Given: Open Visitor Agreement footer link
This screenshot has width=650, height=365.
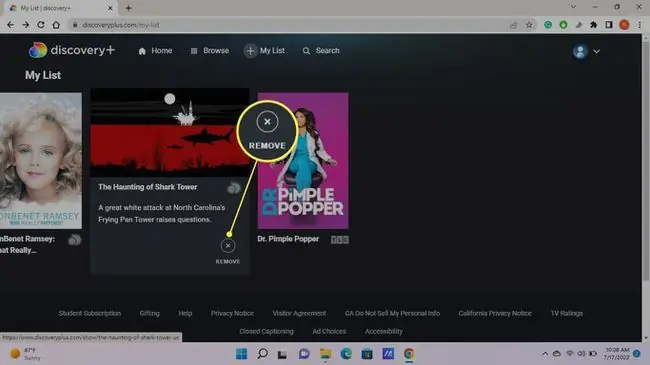Looking at the screenshot, I should (x=299, y=313).
